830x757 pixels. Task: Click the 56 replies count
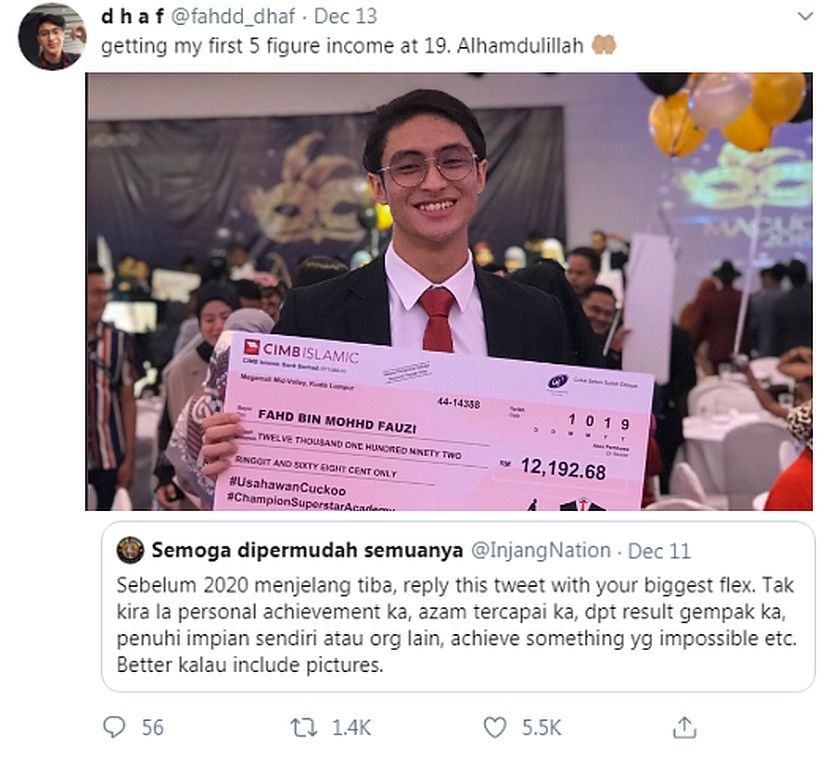(152, 727)
